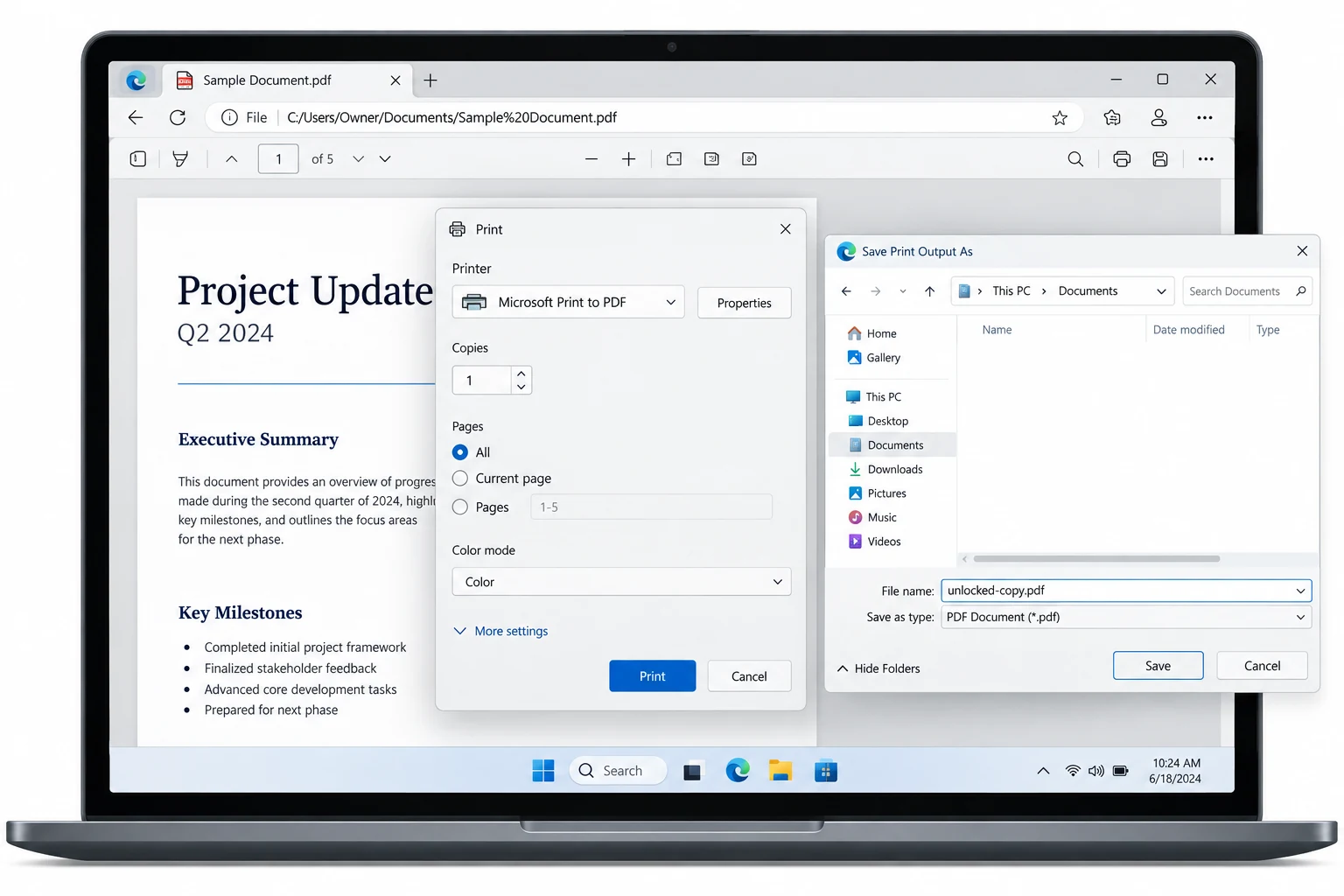Click the PDF toolbar print icon

tap(1122, 159)
